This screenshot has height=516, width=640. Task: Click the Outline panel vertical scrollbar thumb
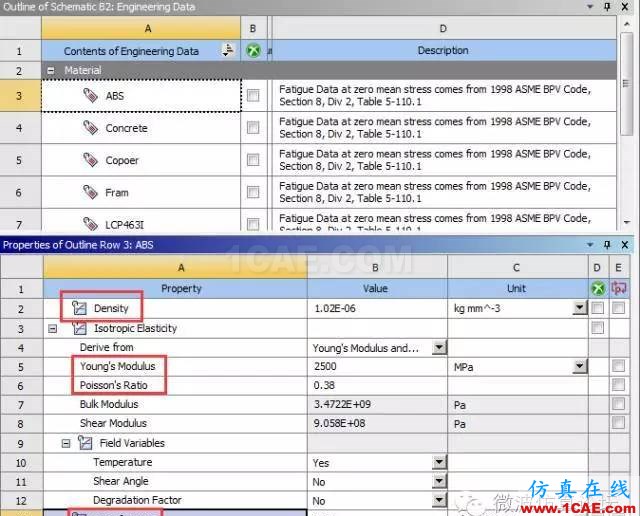point(627,84)
